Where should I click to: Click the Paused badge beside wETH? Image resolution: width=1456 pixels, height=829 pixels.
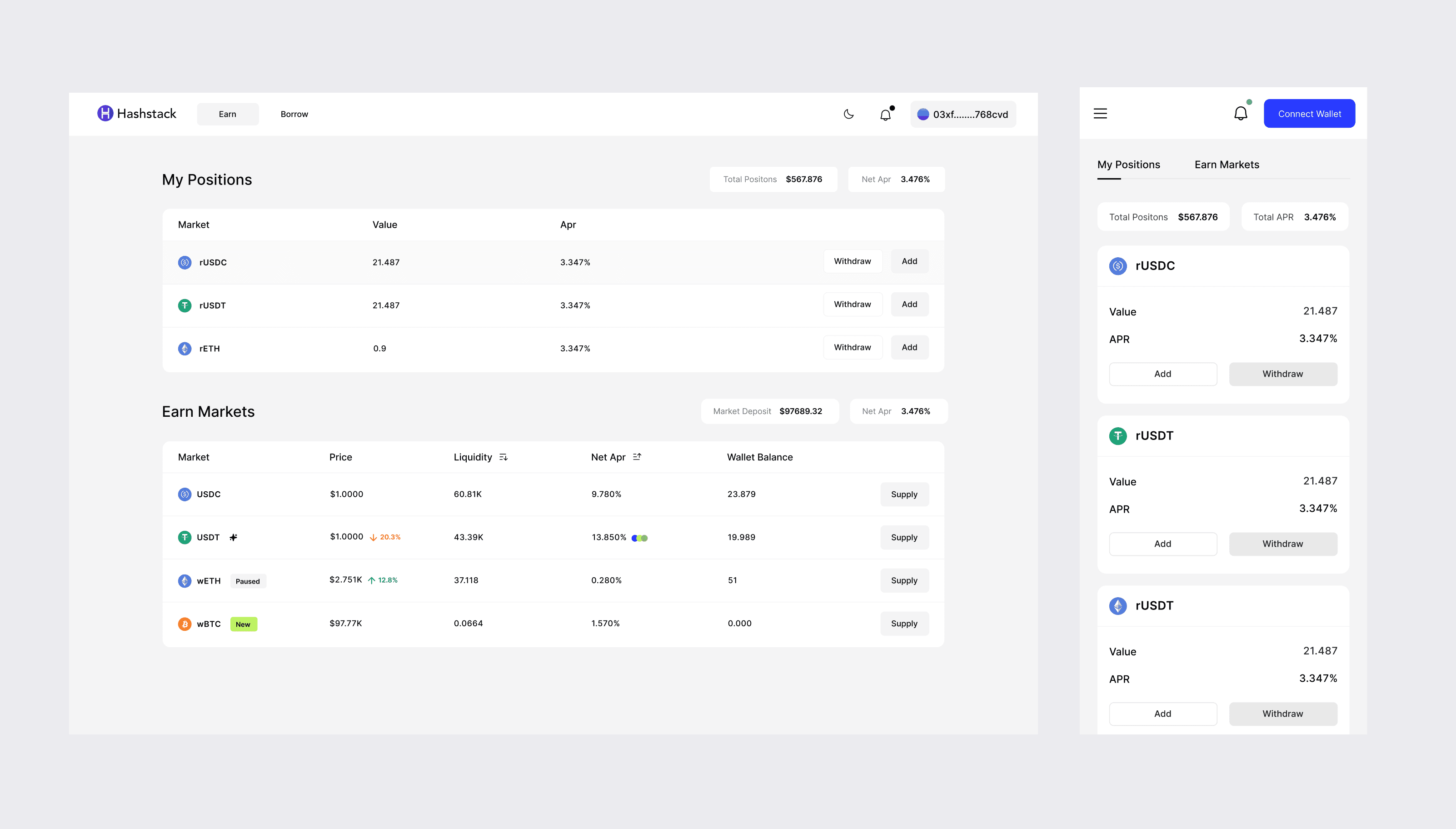248,581
